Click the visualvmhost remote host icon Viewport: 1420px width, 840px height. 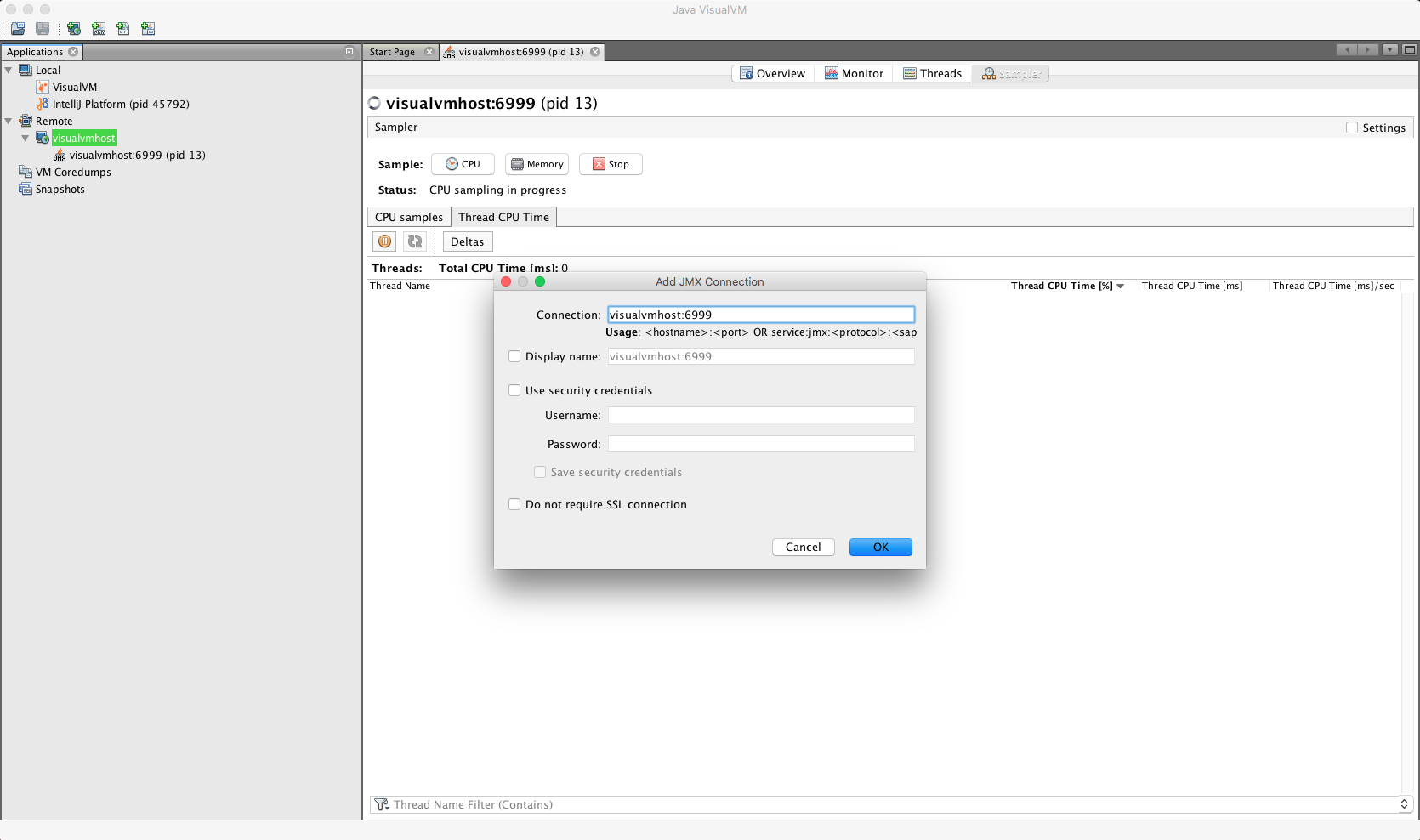tap(43, 138)
